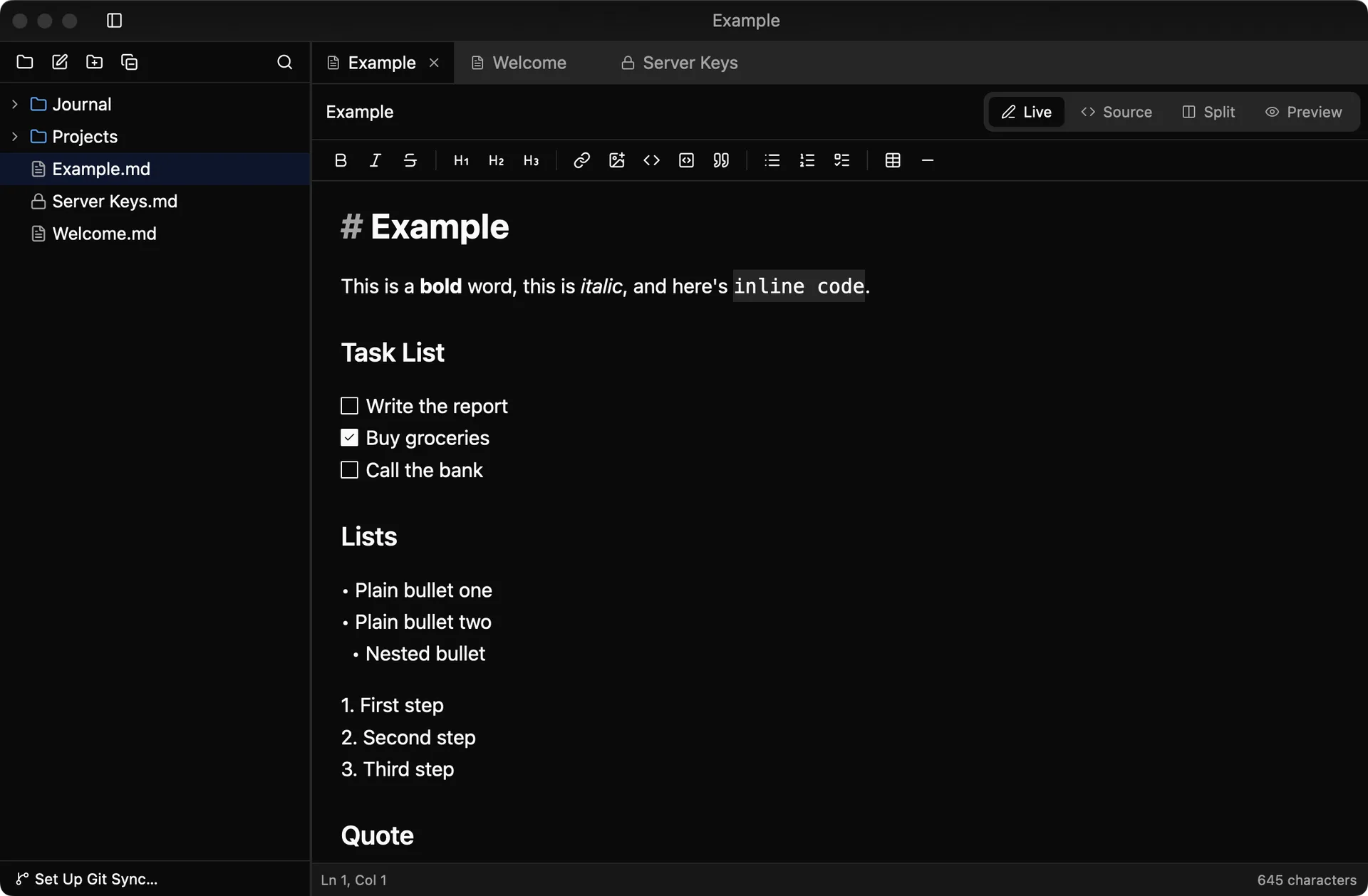Insert a task list

click(841, 160)
